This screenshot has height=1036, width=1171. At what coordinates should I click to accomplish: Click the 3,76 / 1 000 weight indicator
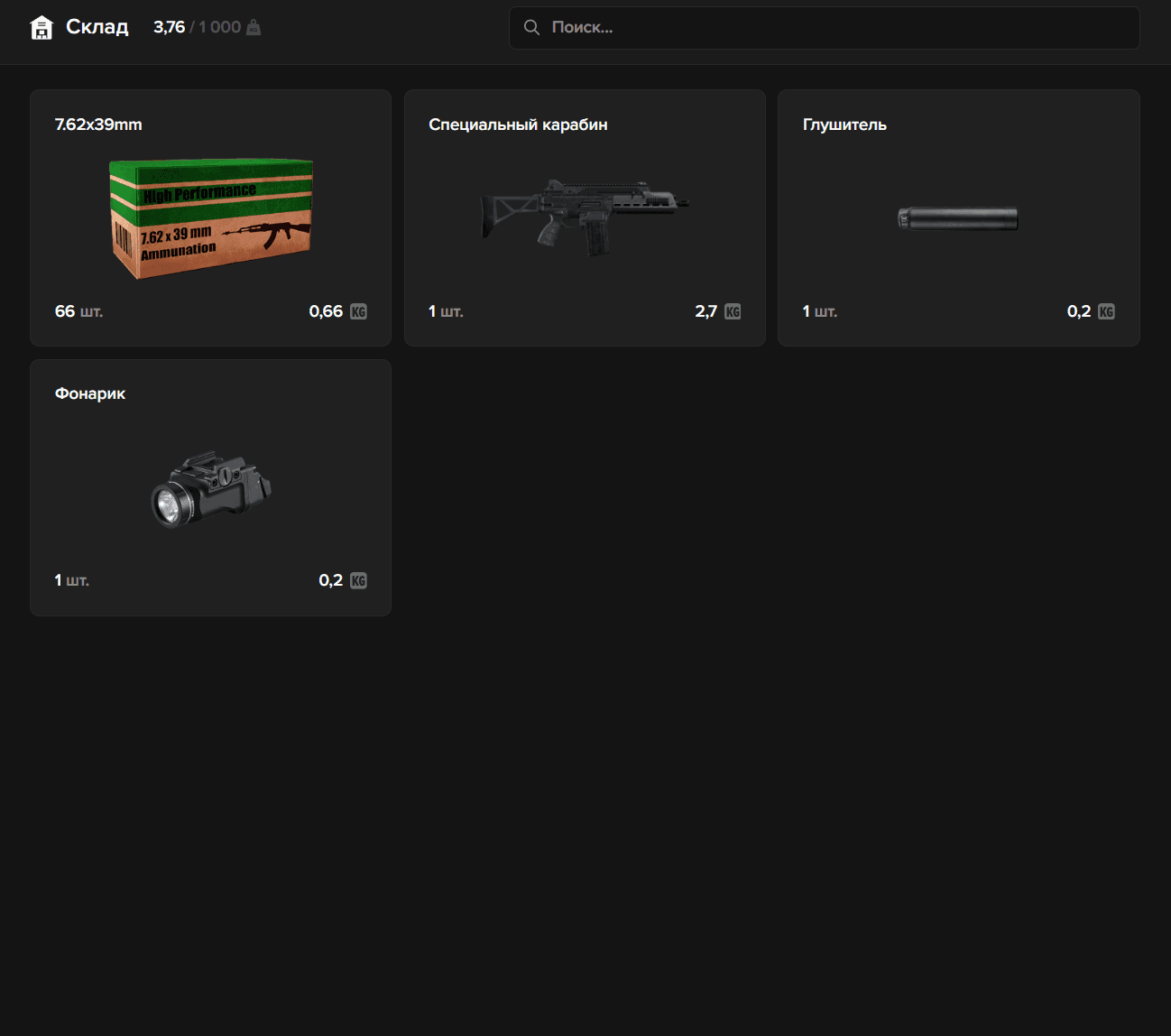pos(197,27)
